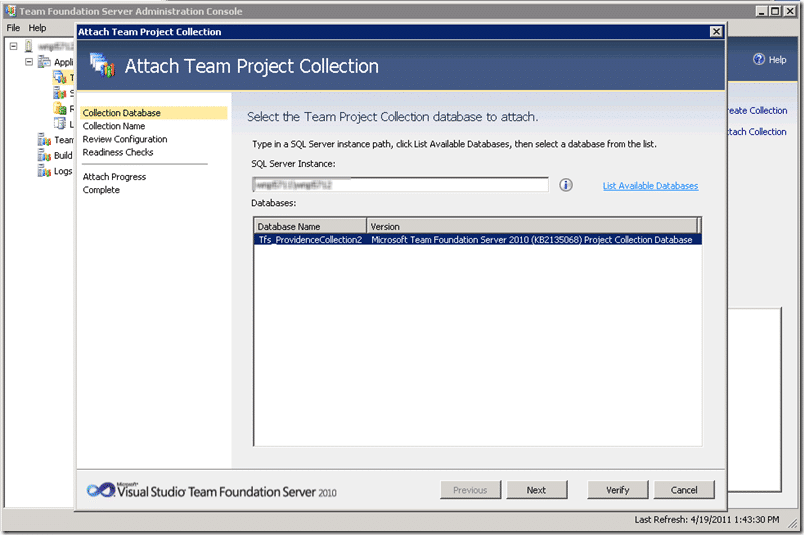Click the List Available Databases link

pos(650,186)
